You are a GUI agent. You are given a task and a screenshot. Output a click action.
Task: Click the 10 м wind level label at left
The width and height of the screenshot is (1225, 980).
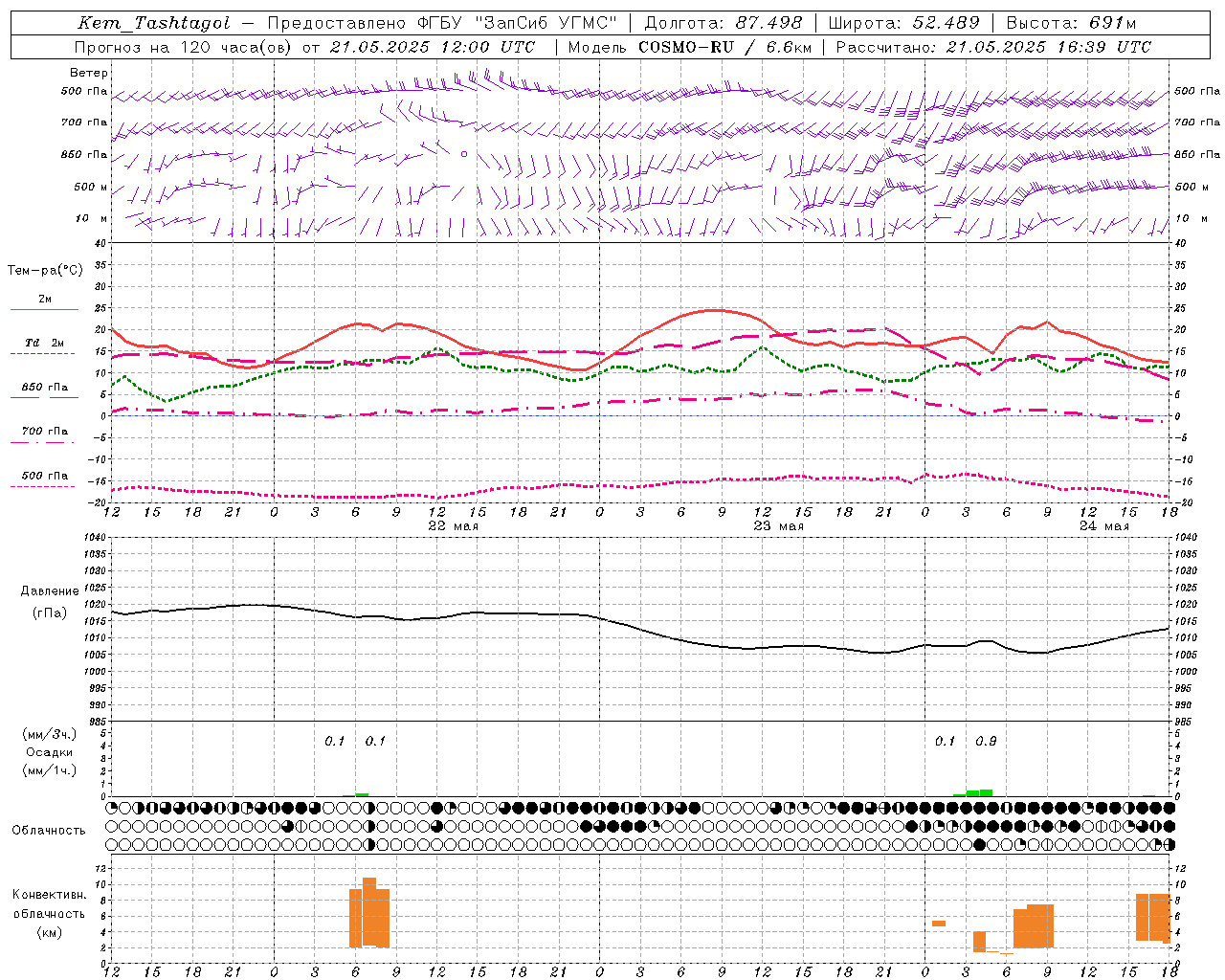point(91,218)
